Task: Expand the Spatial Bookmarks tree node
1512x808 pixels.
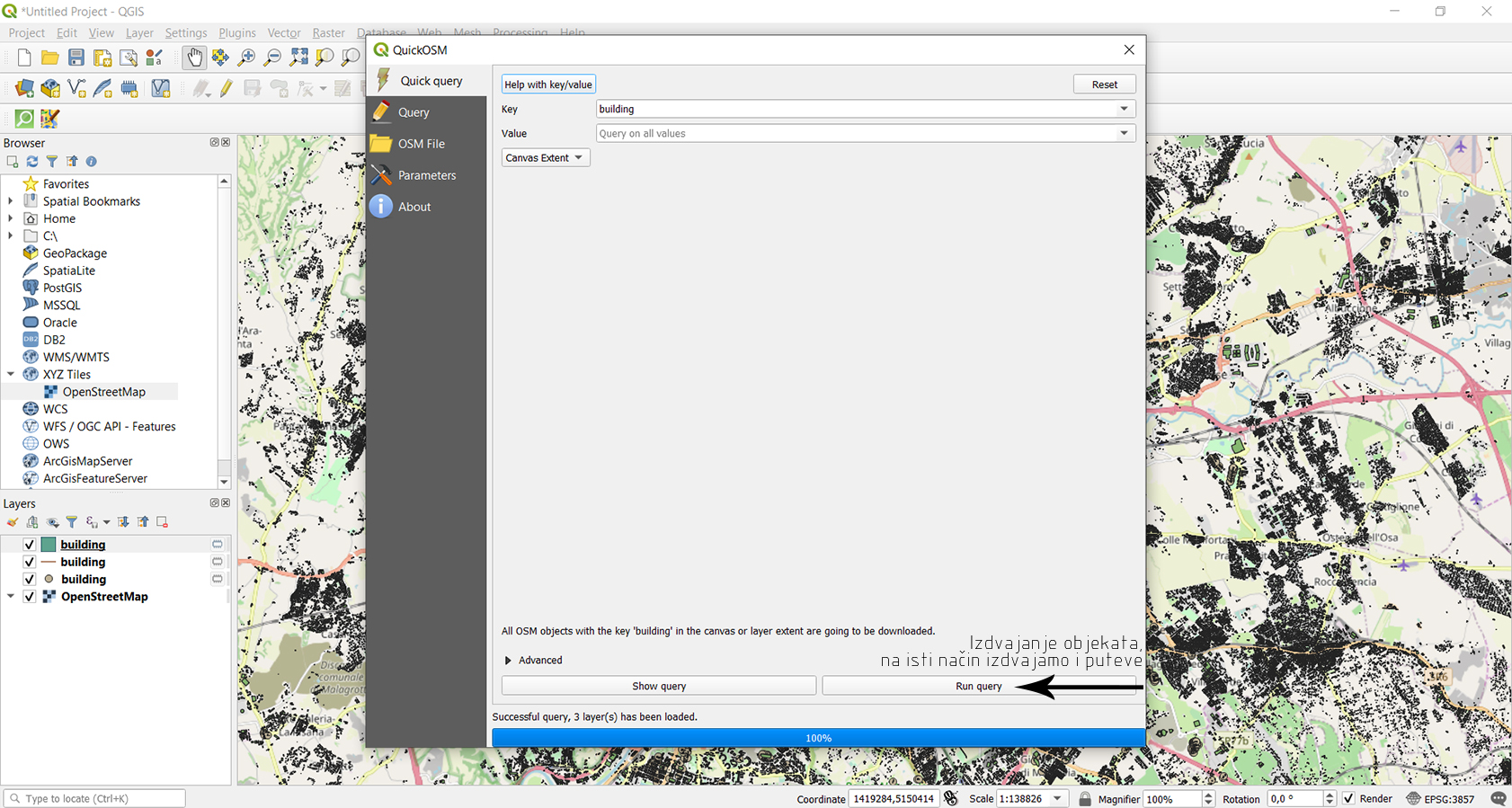Action: tap(11, 201)
